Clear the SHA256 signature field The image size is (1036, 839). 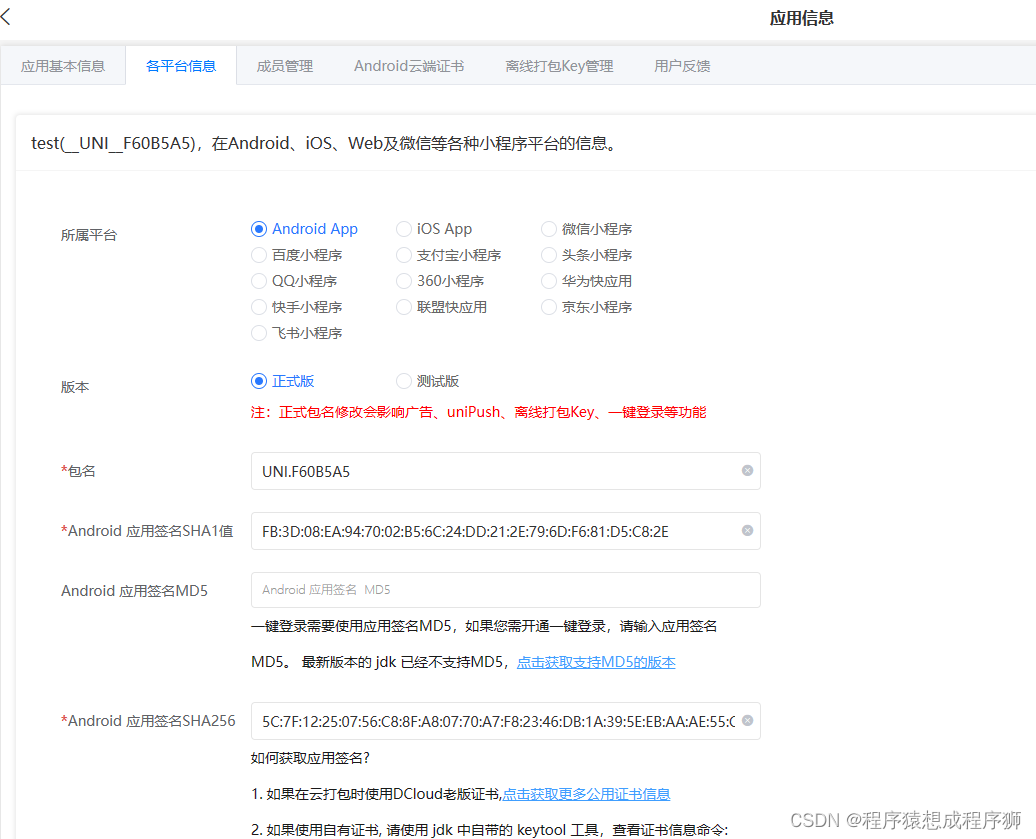(747, 720)
